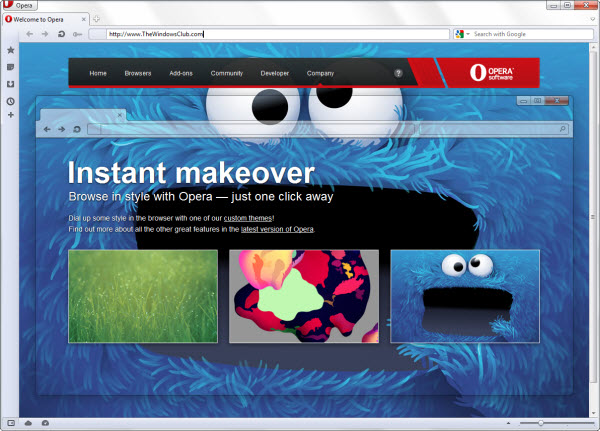Select the colorful abstract theme thumbnail
Screen dimensions: 600x431
[304, 296]
